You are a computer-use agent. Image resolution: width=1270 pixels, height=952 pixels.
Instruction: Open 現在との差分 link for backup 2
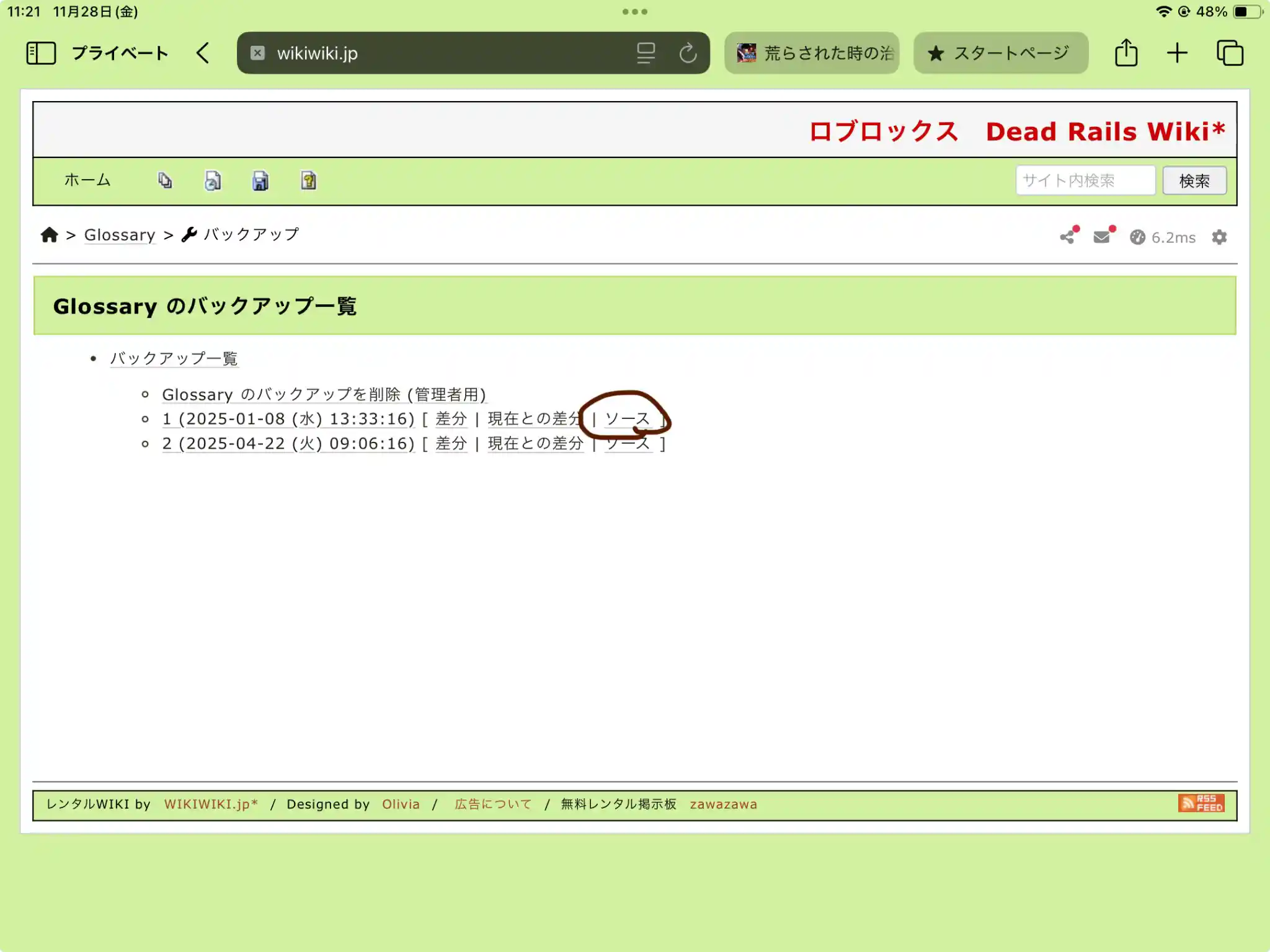tap(535, 444)
